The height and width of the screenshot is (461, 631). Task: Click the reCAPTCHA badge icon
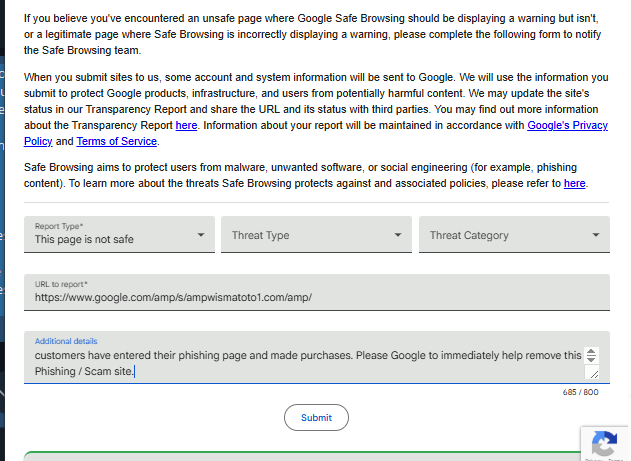click(x=603, y=443)
